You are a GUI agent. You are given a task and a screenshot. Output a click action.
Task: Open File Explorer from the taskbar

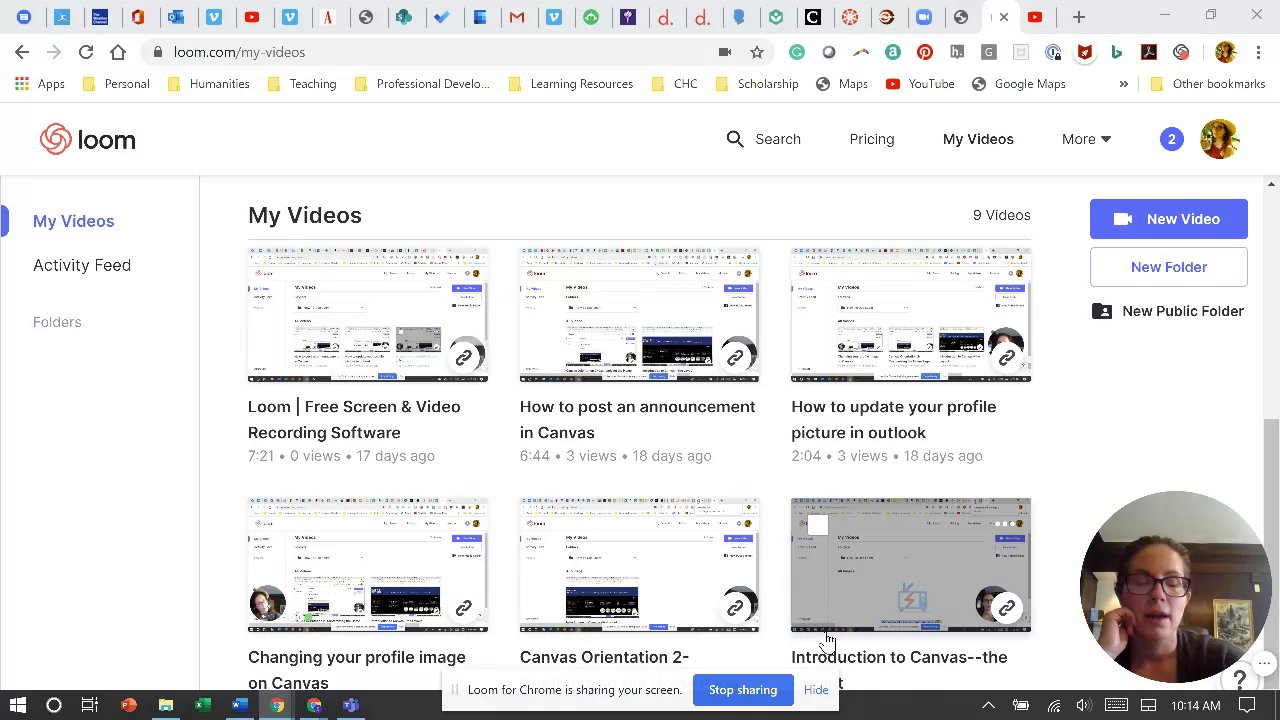point(165,705)
